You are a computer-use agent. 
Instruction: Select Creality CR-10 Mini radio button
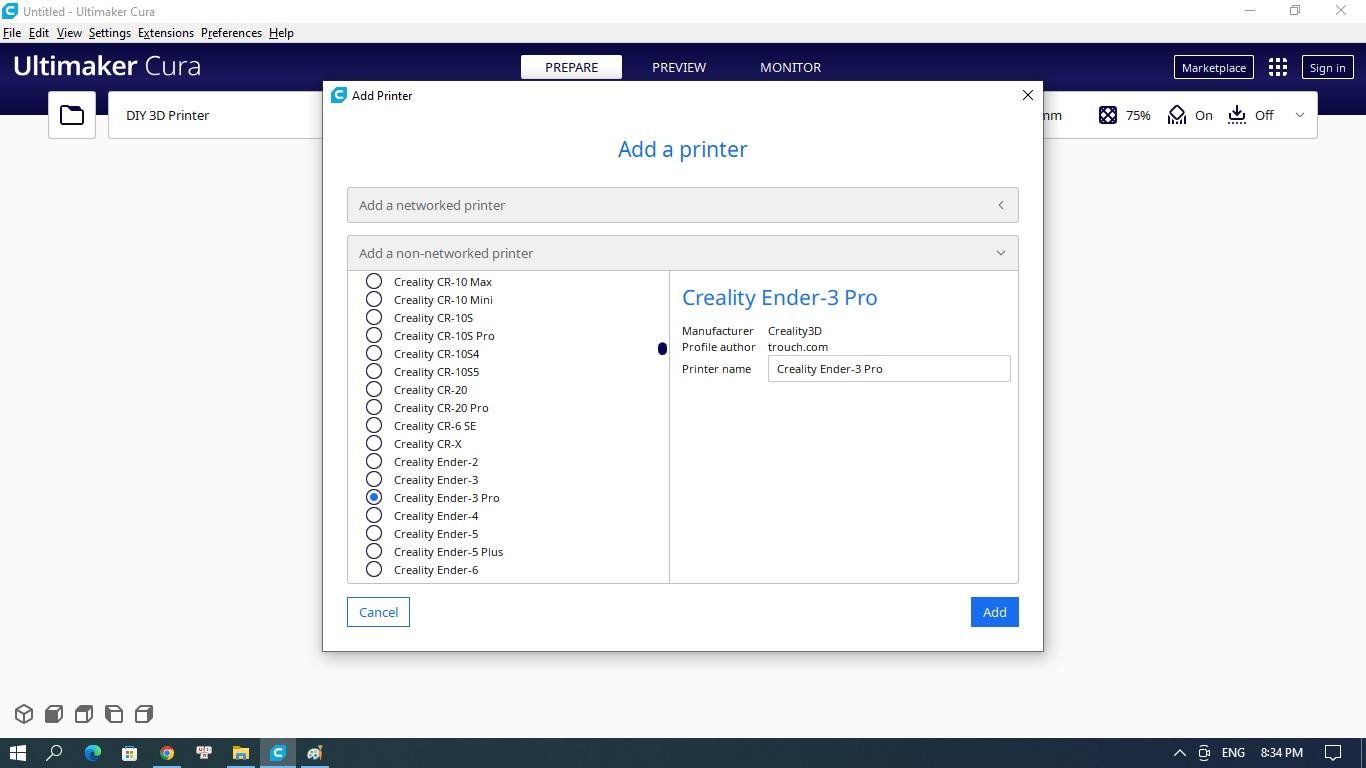pyautogui.click(x=374, y=299)
